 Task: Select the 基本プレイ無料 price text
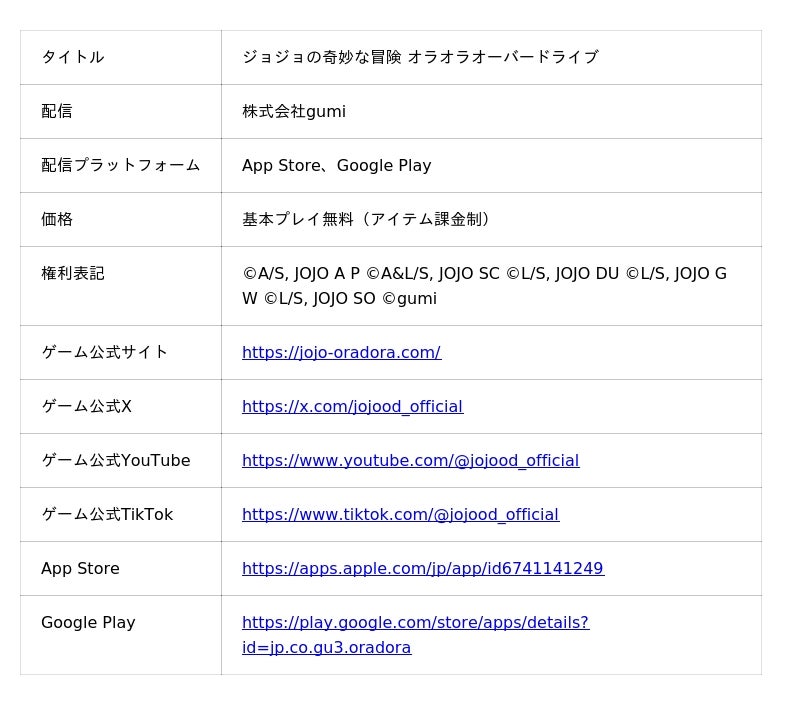click(368, 219)
